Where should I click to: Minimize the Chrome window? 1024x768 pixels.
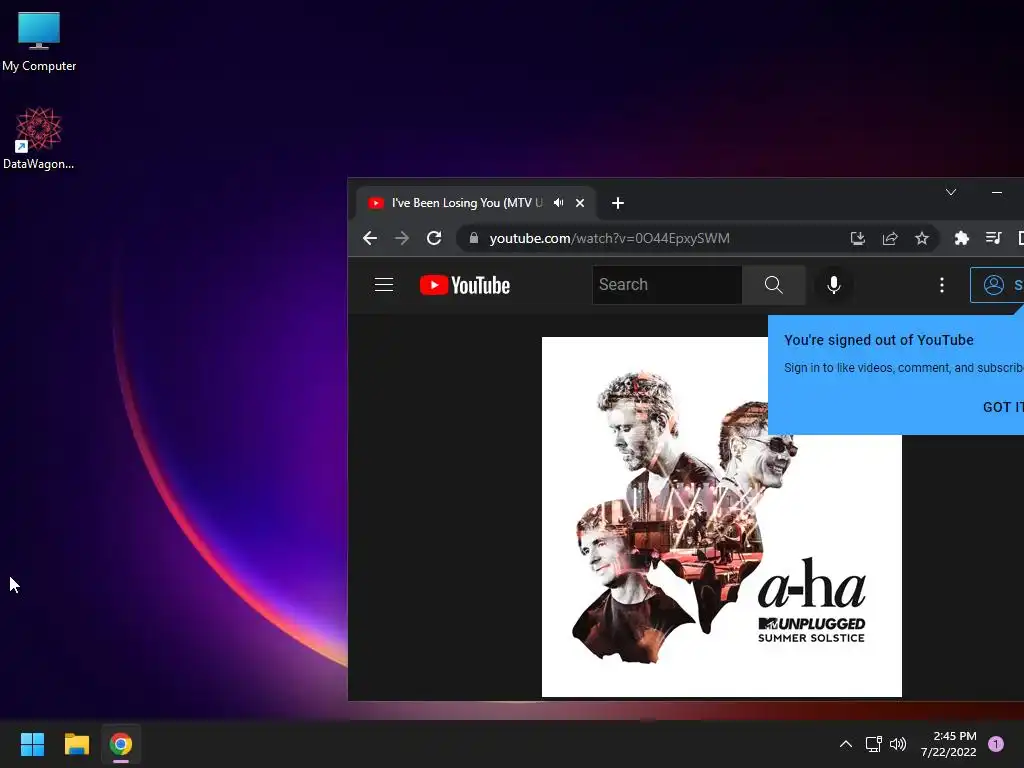pyautogui.click(x=997, y=192)
